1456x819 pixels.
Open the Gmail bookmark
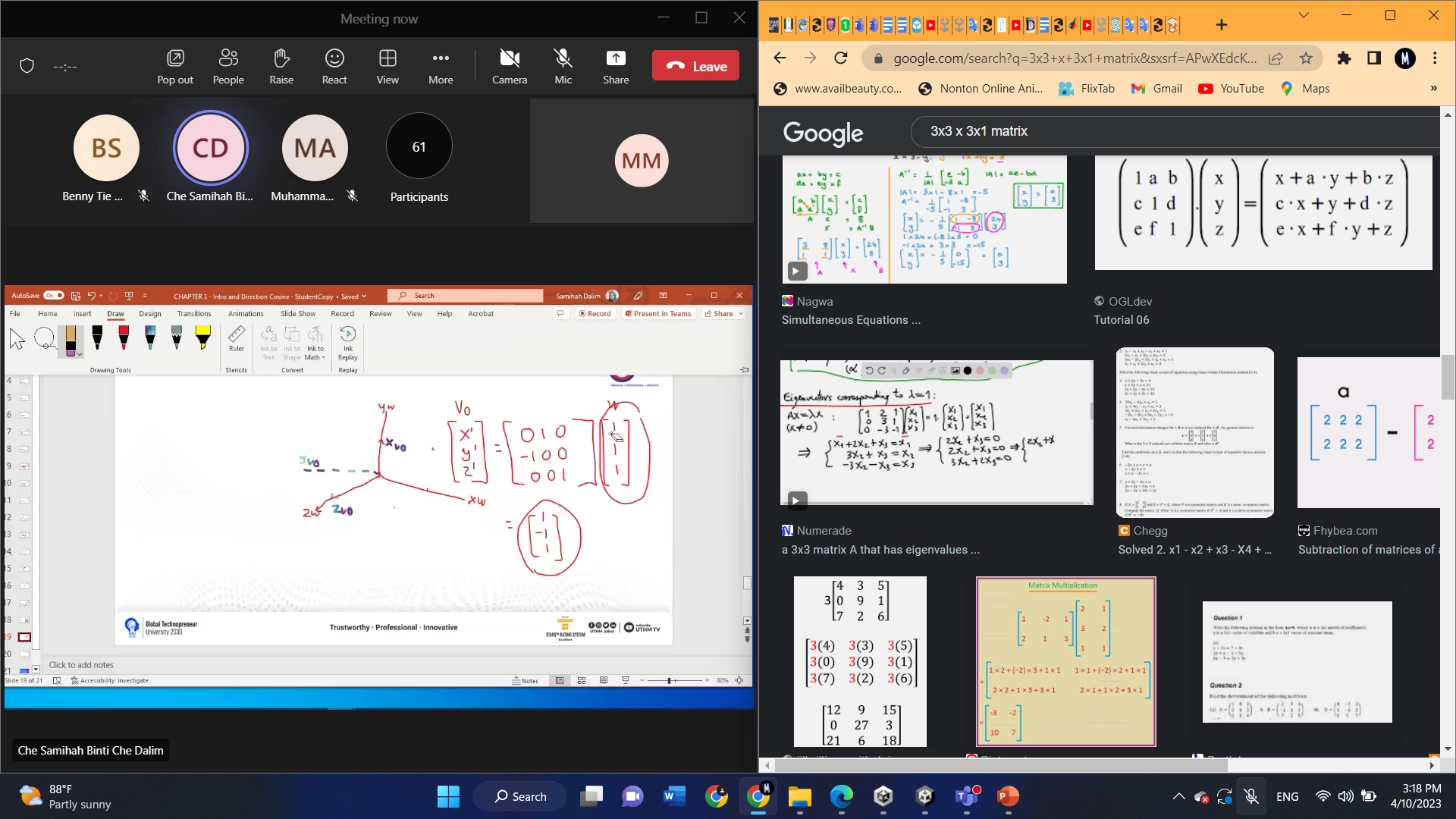1157,89
